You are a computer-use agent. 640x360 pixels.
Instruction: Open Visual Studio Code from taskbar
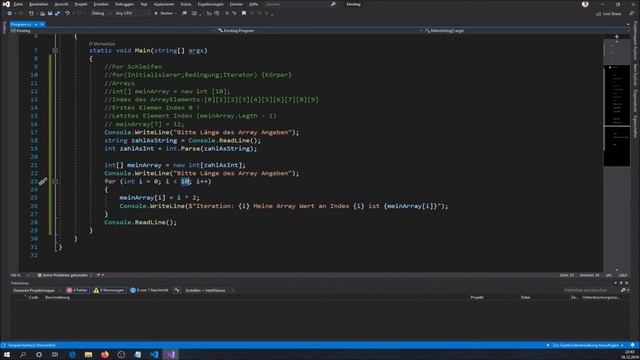[154, 354]
